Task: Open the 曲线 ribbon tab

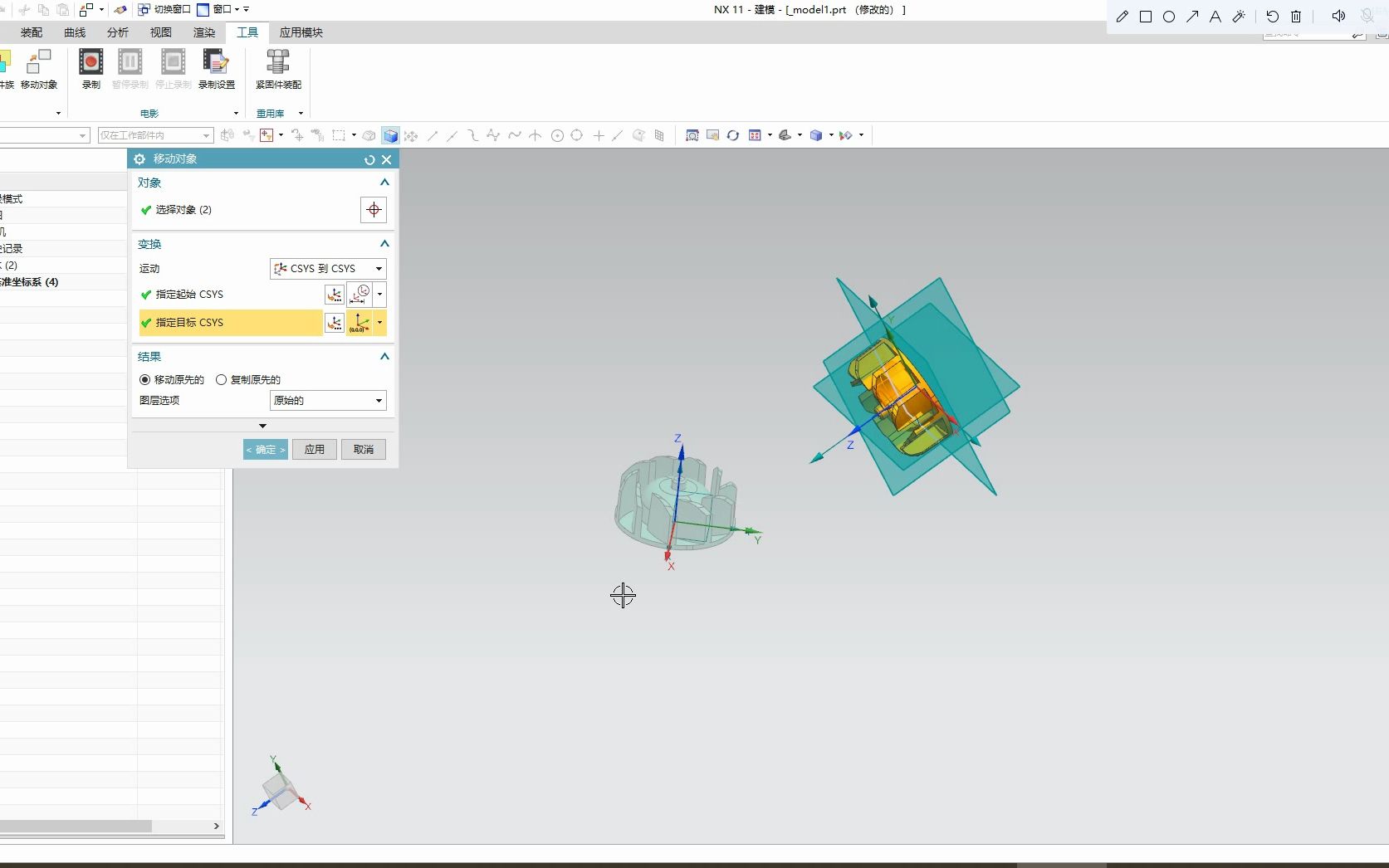Action: click(75, 32)
